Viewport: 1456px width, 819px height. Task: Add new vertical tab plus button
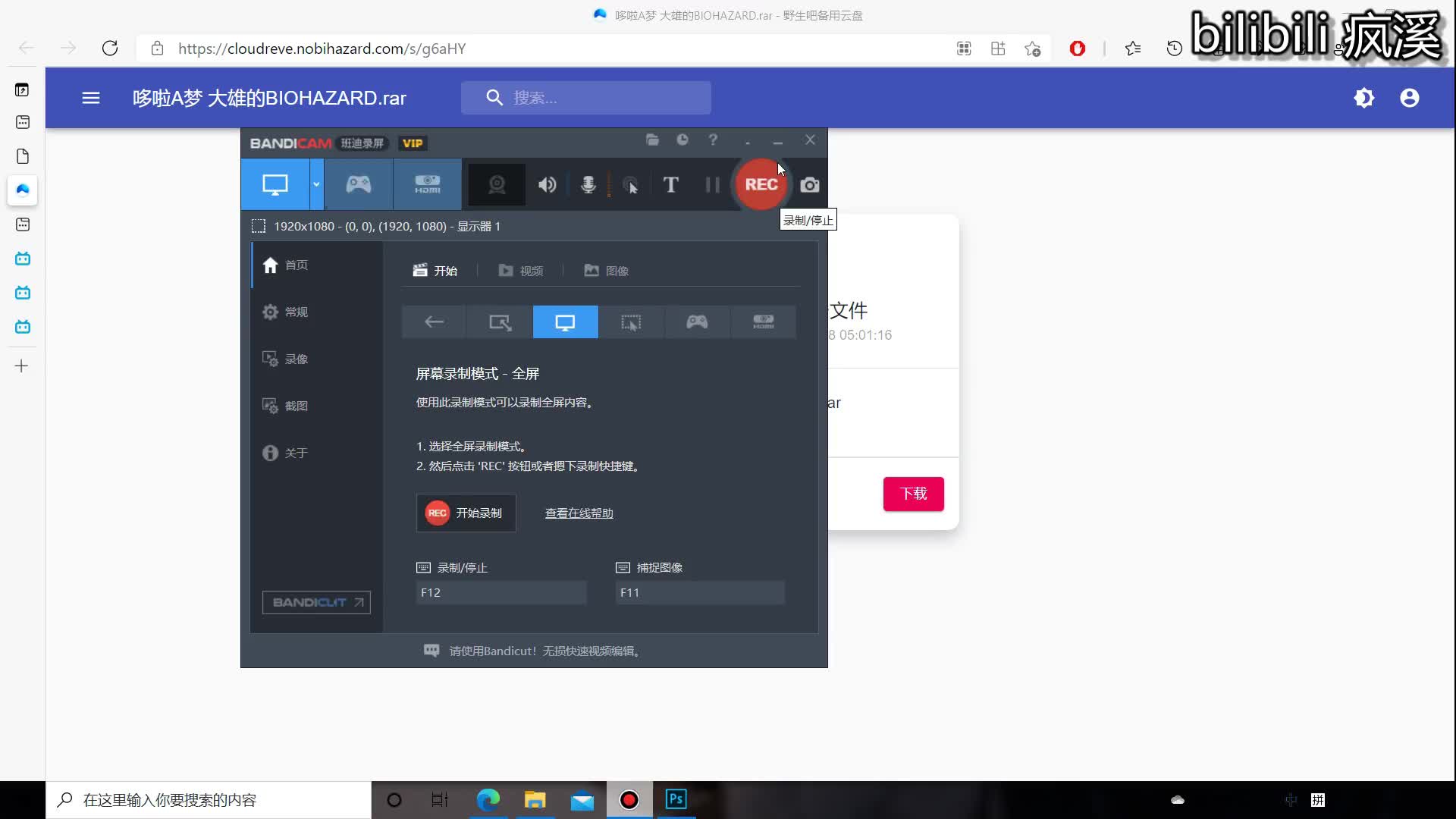[22, 366]
